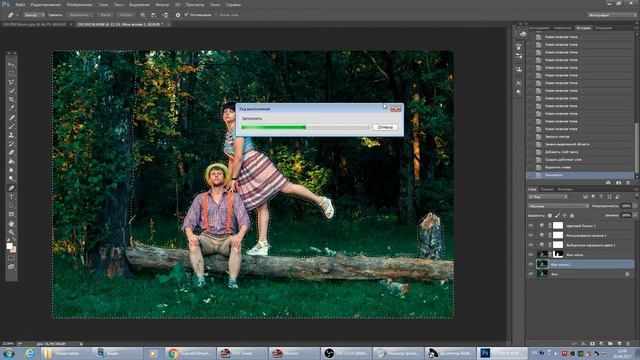Select the Type tool

[11, 197]
